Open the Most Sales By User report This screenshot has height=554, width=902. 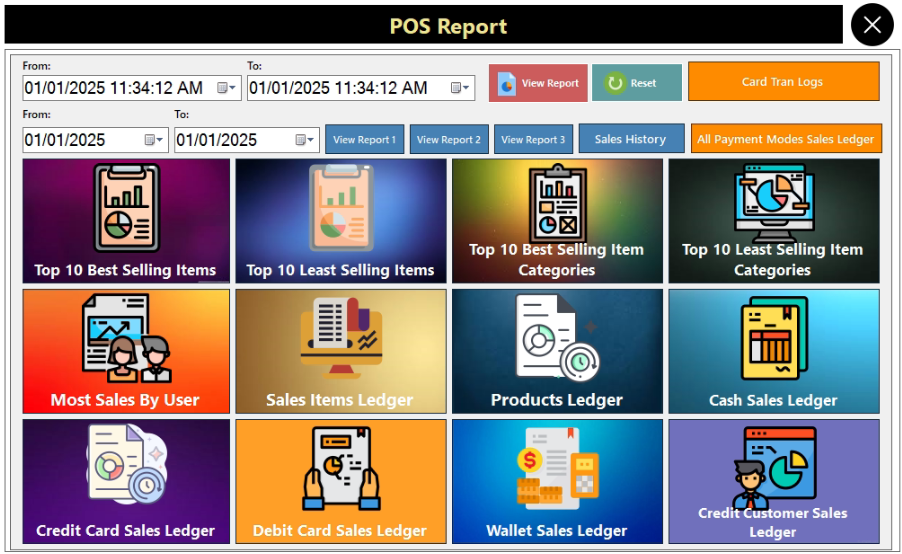click(x=126, y=351)
